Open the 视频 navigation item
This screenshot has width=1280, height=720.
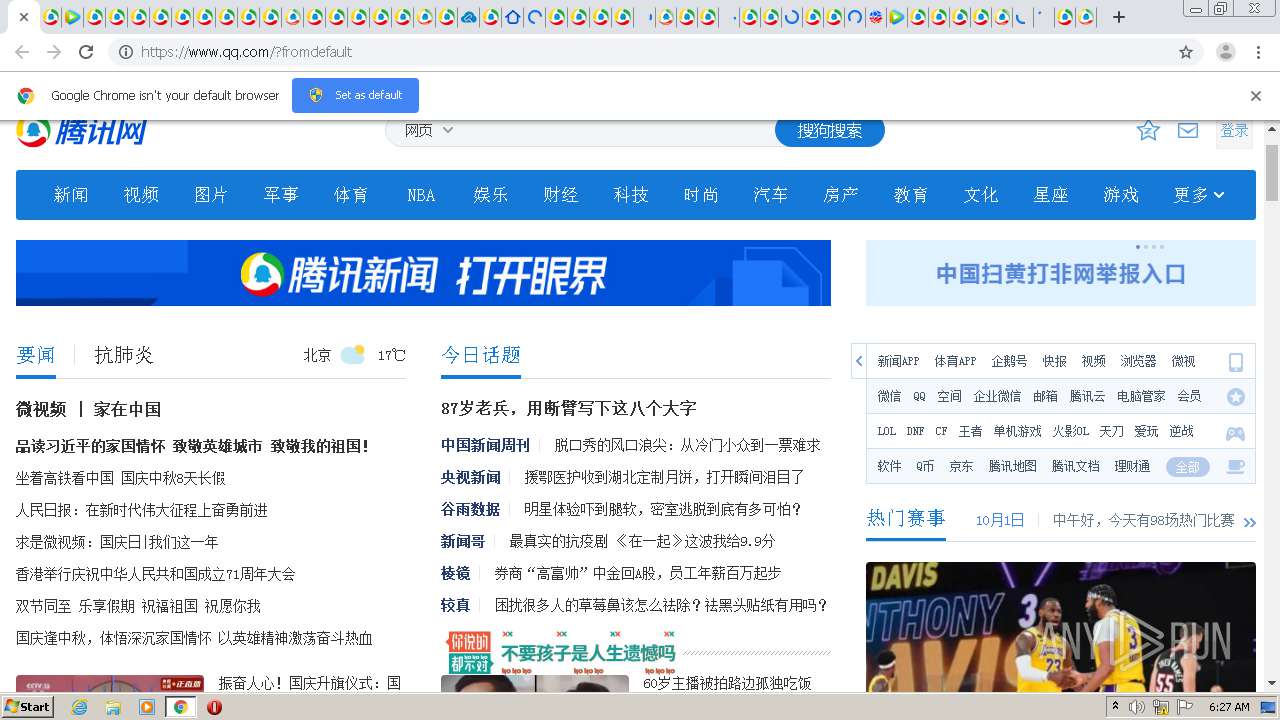[141, 195]
